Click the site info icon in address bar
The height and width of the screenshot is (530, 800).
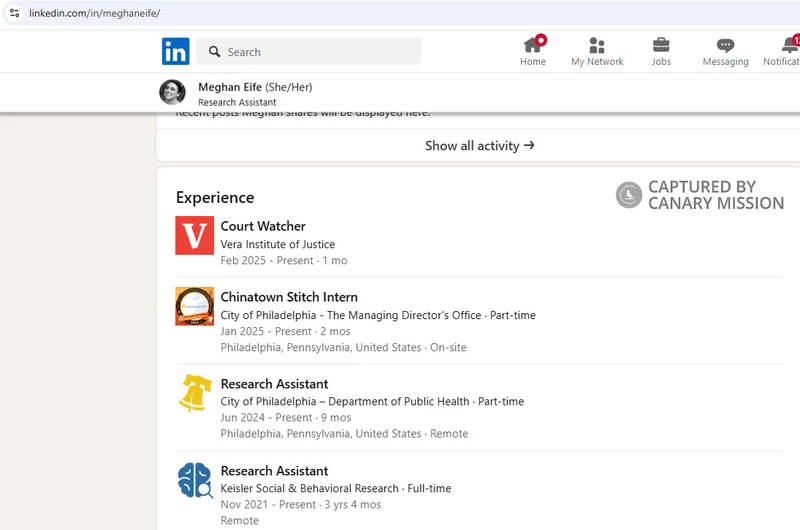(x=15, y=13)
